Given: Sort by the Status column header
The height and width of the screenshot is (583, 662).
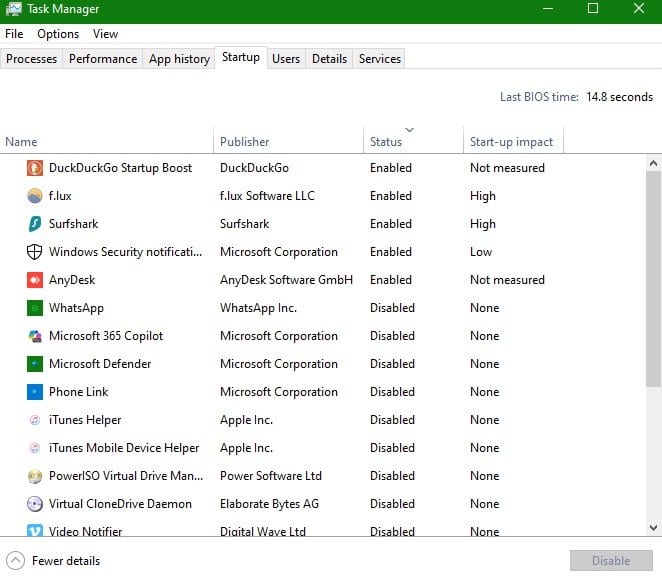Looking at the screenshot, I should coord(413,142).
